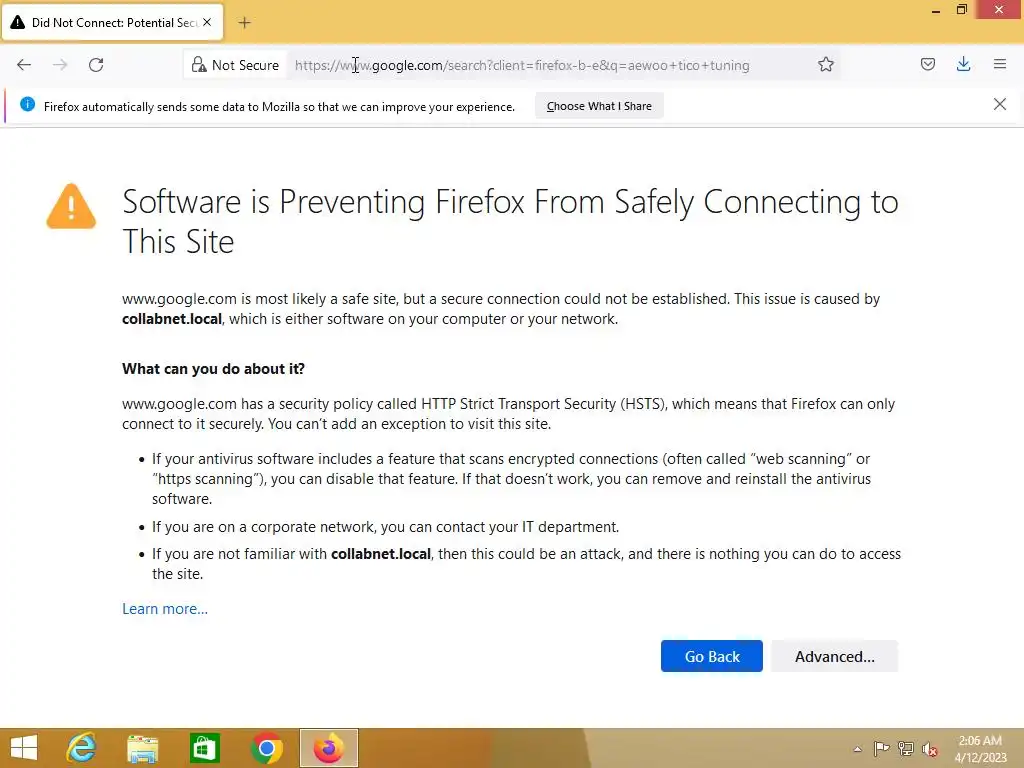
Task: Open the Firefox application menu
Action: point(999,65)
